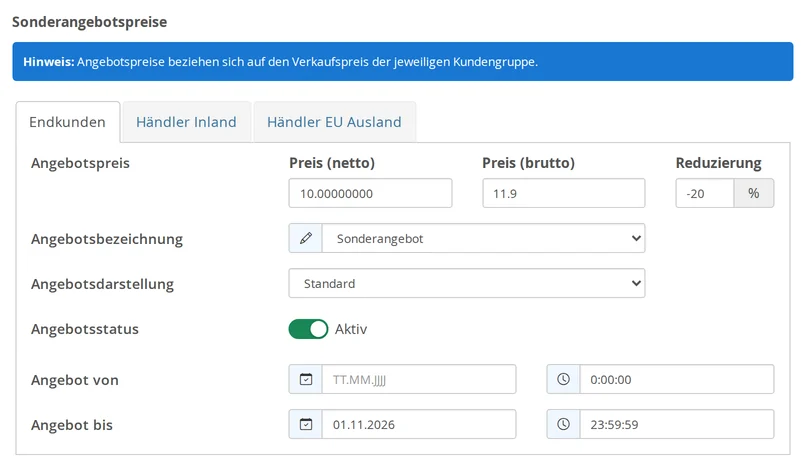
Task: Open the calendar icon for Angebot von
Action: (x=305, y=379)
